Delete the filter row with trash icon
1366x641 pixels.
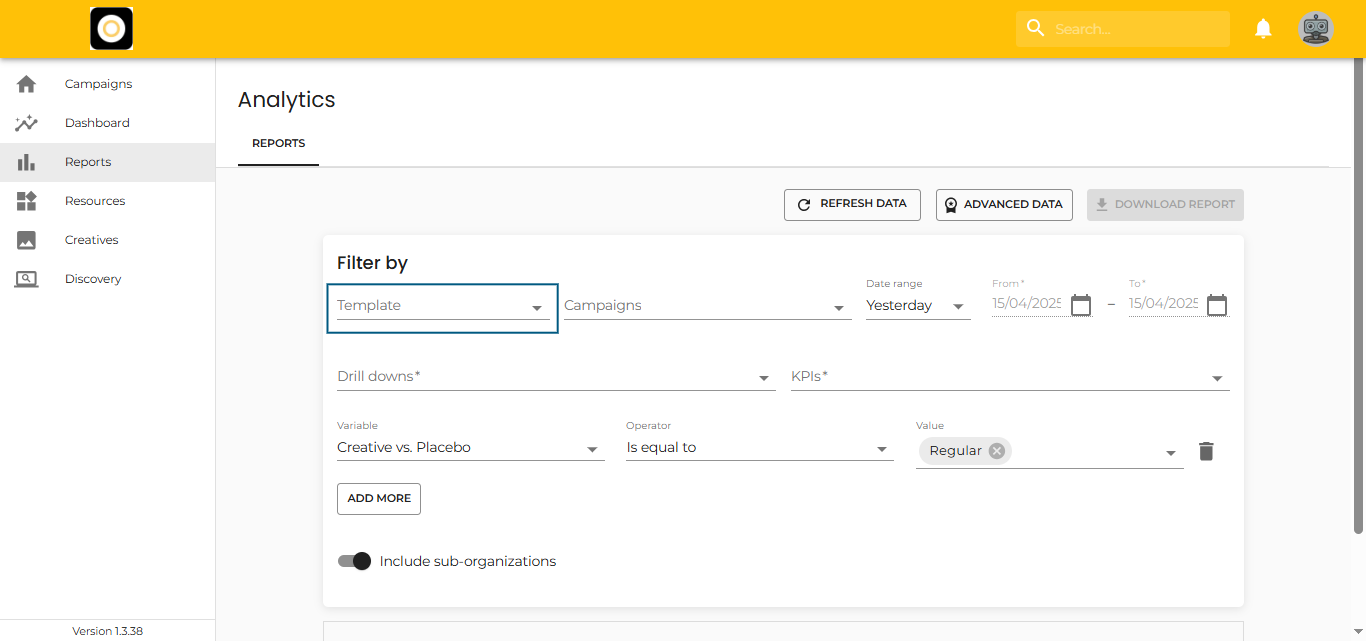pyautogui.click(x=1206, y=451)
